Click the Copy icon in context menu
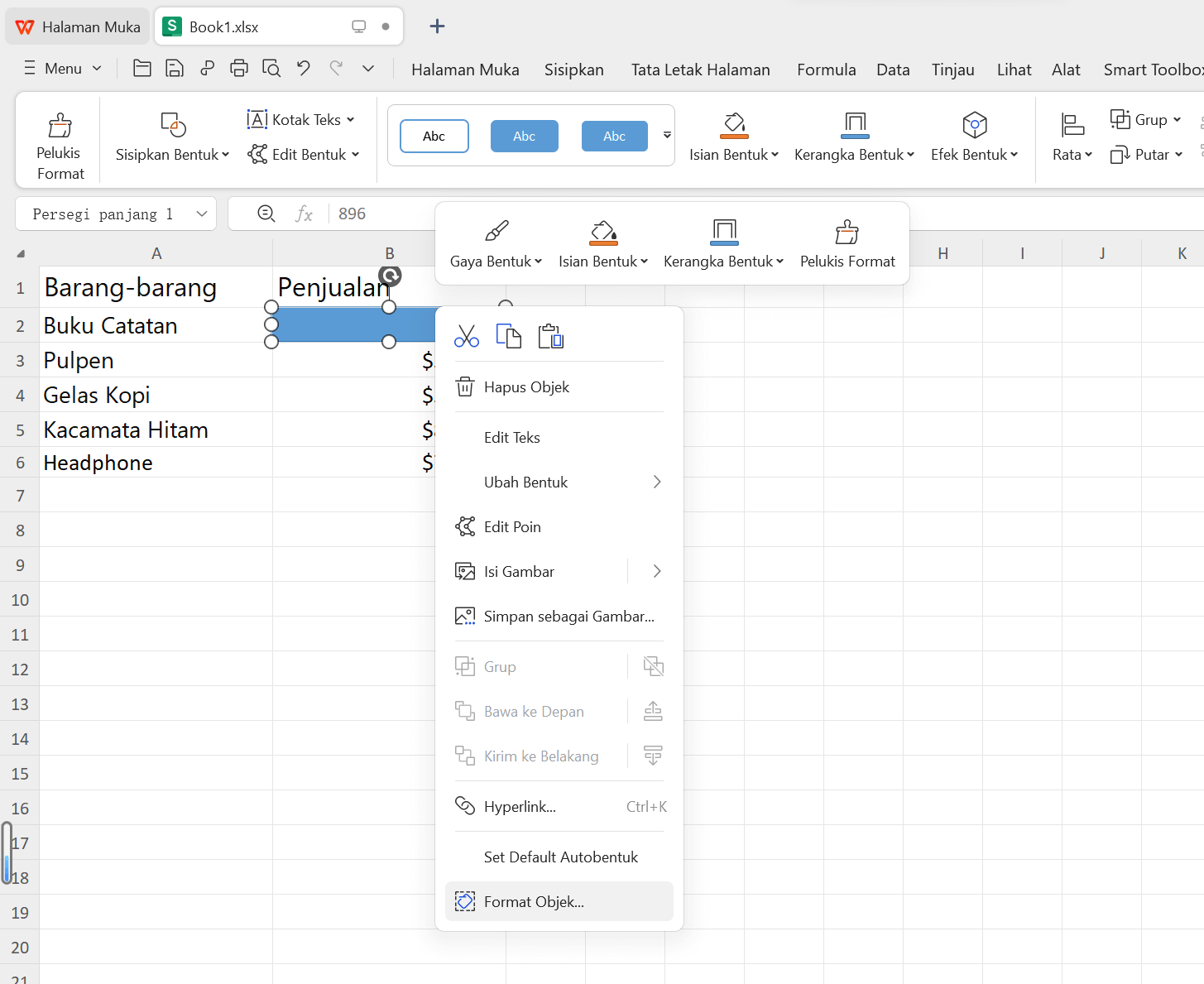 click(508, 336)
